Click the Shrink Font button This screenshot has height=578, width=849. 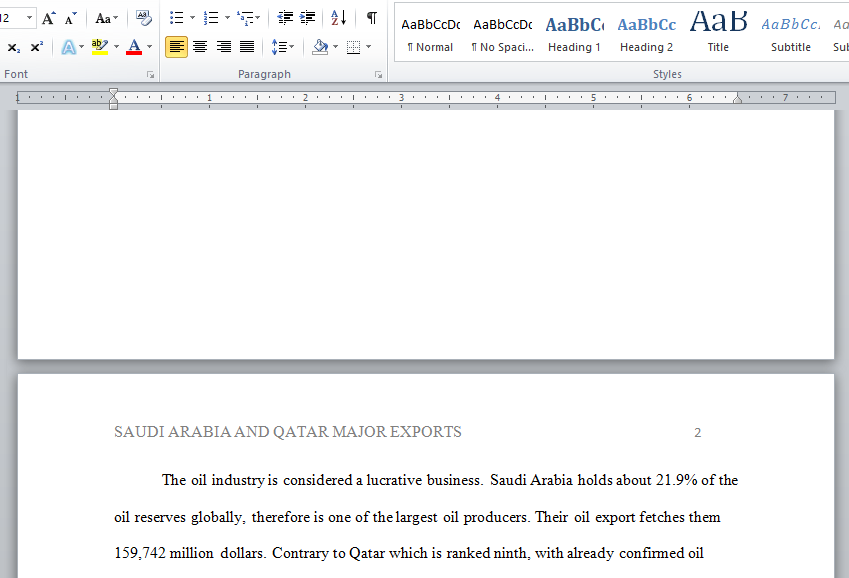pyautogui.click(x=70, y=18)
